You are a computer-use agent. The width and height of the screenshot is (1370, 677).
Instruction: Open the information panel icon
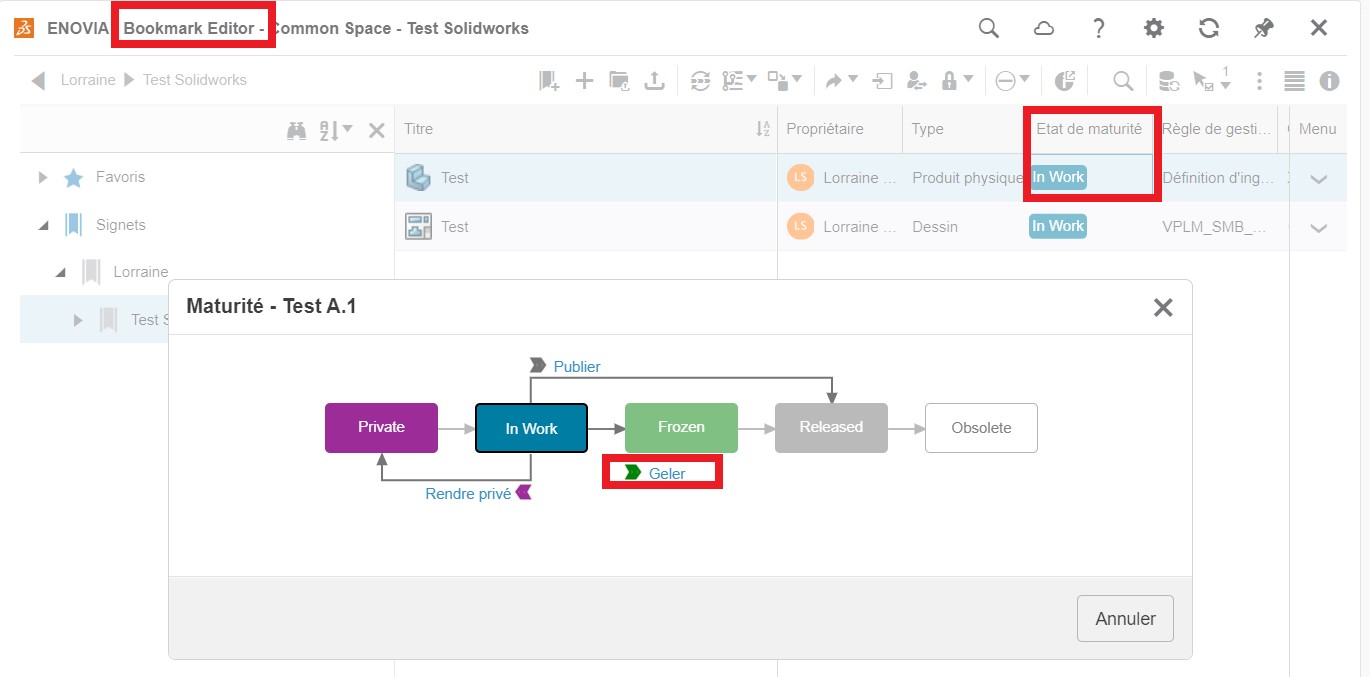pos(1329,81)
